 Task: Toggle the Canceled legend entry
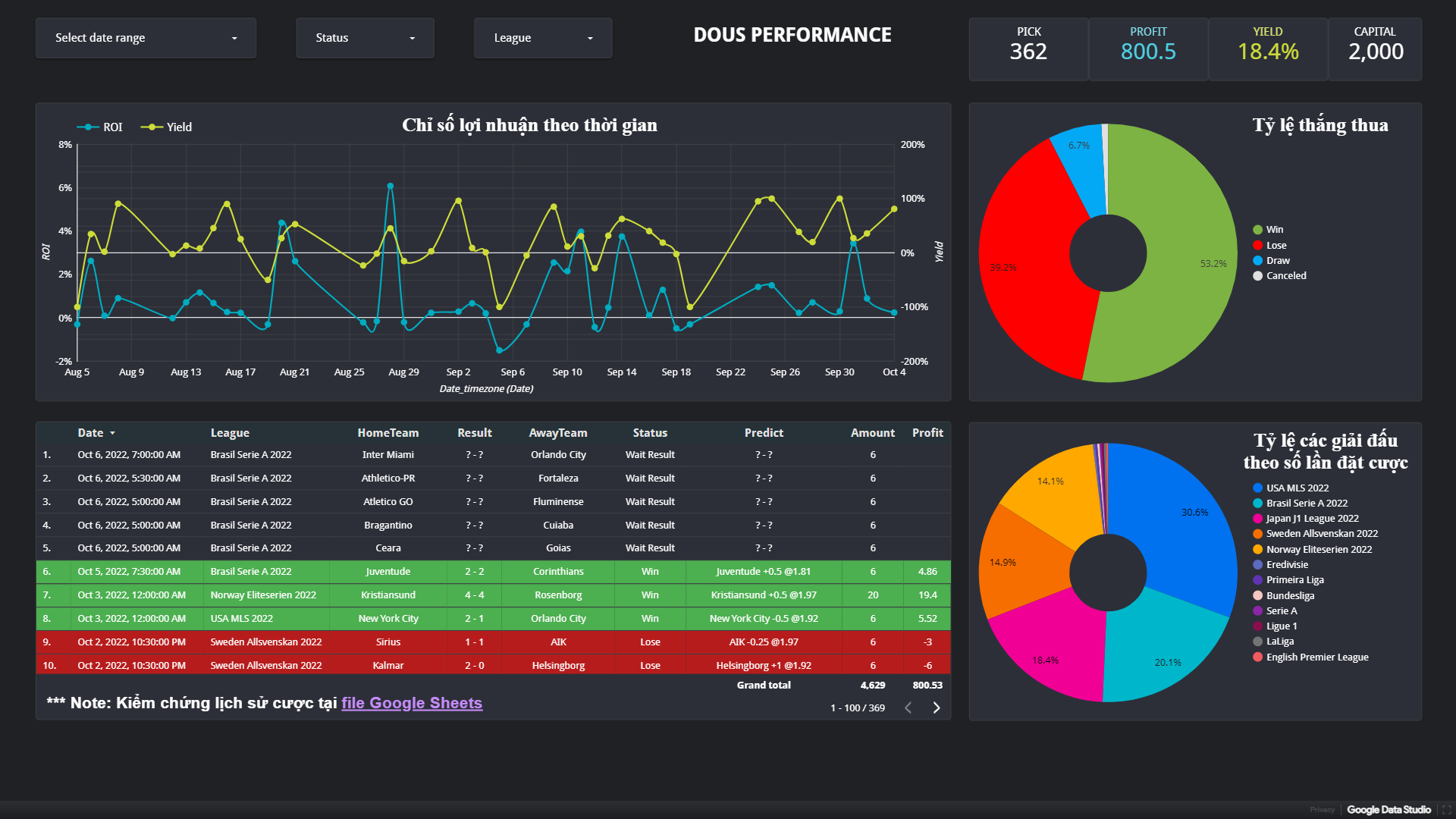(x=1285, y=276)
